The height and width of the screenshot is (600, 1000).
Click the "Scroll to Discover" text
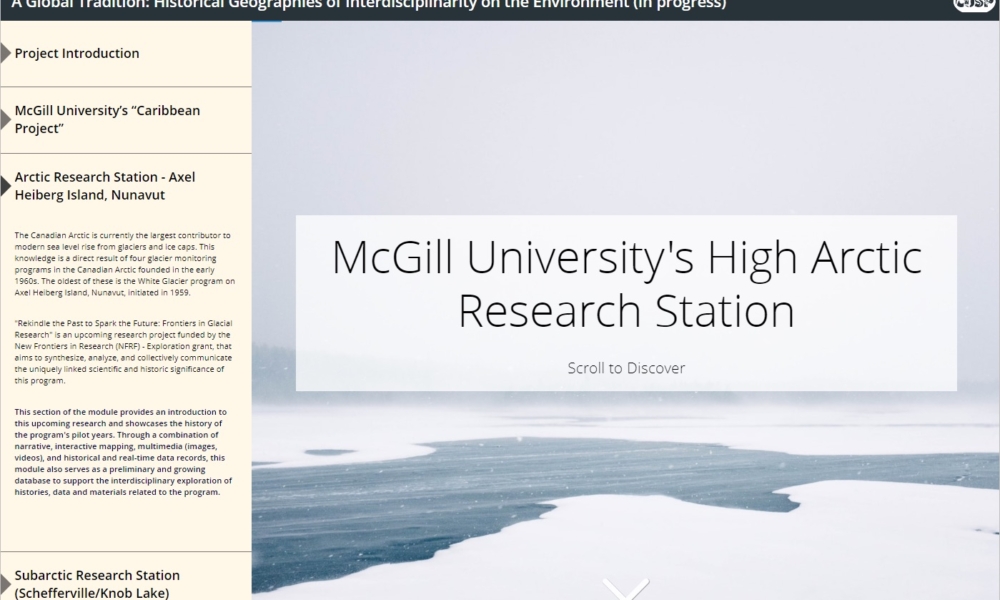coord(626,368)
